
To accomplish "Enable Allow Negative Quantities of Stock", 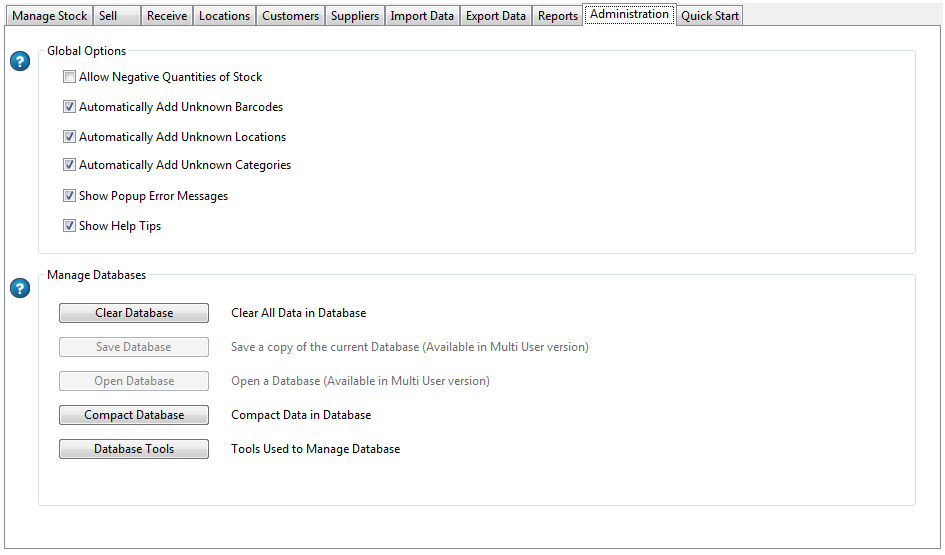I will [x=70, y=77].
